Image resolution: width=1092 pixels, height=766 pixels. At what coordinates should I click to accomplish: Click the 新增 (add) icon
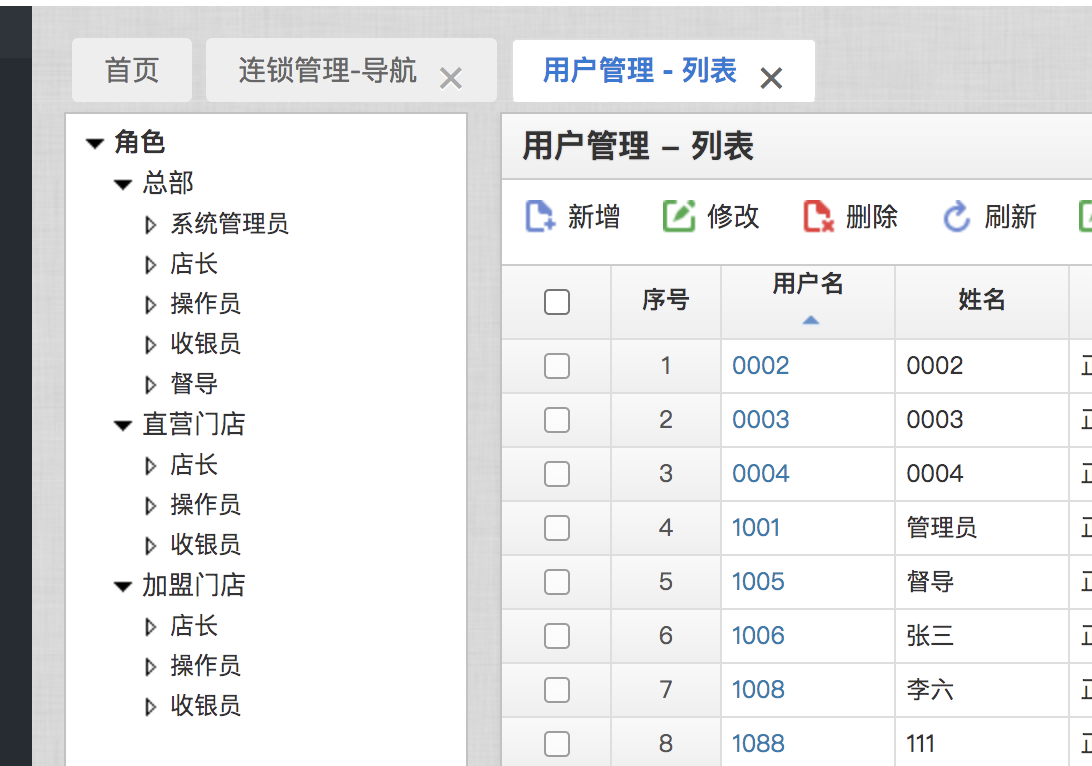pyautogui.click(x=540, y=216)
